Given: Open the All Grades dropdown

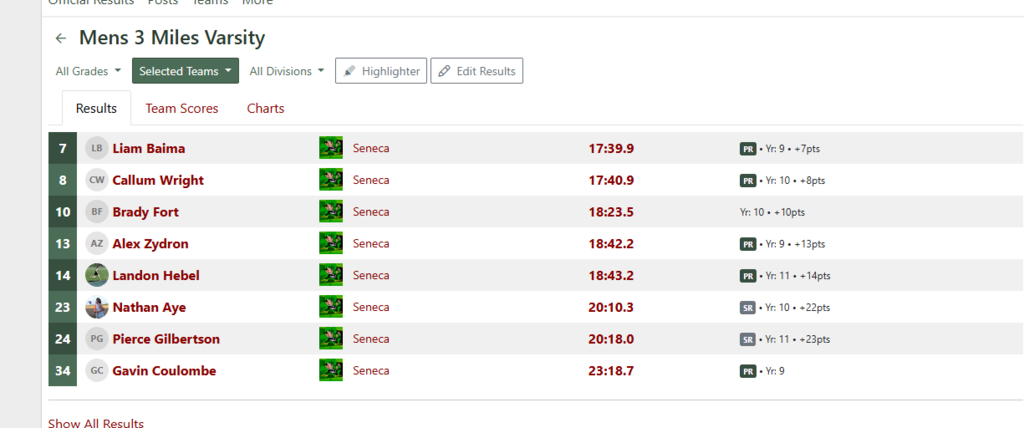Looking at the screenshot, I should pyautogui.click(x=88, y=71).
